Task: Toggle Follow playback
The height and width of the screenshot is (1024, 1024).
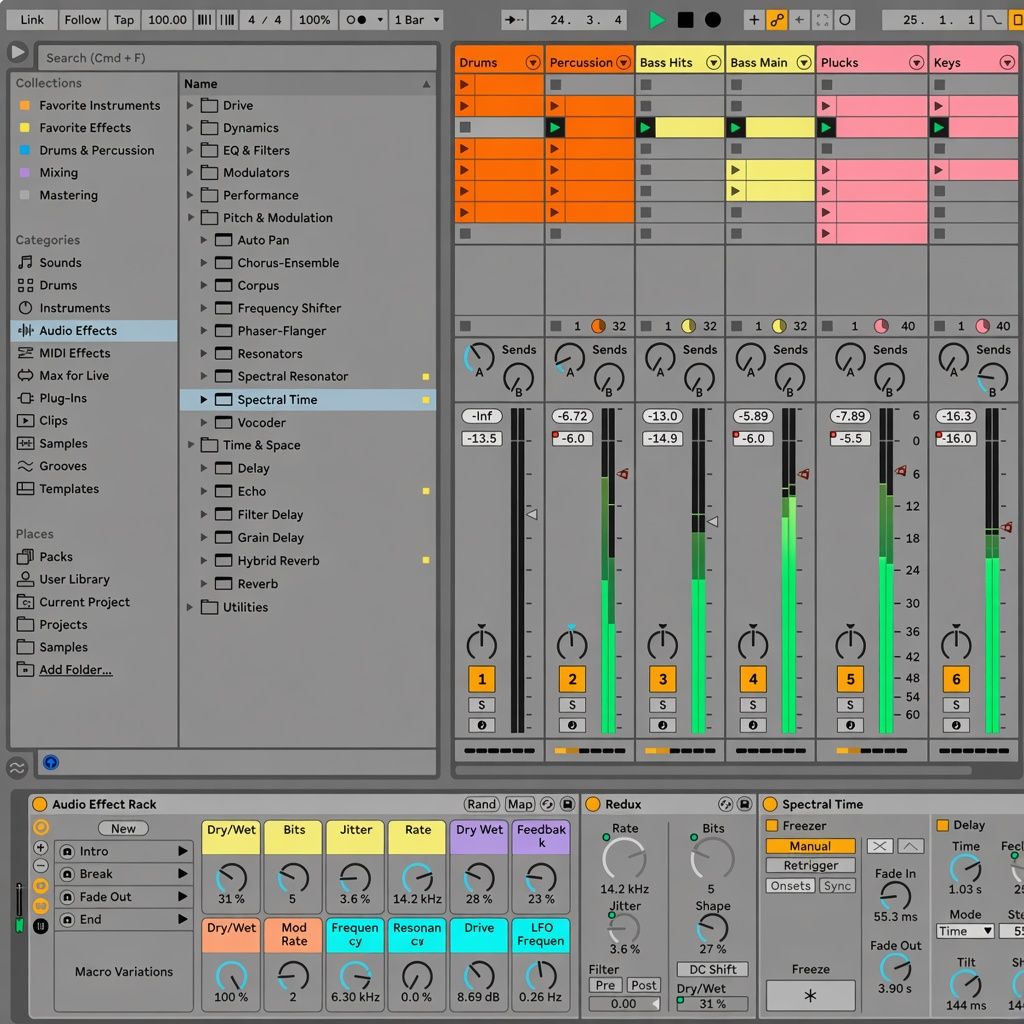Action: click(x=82, y=20)
